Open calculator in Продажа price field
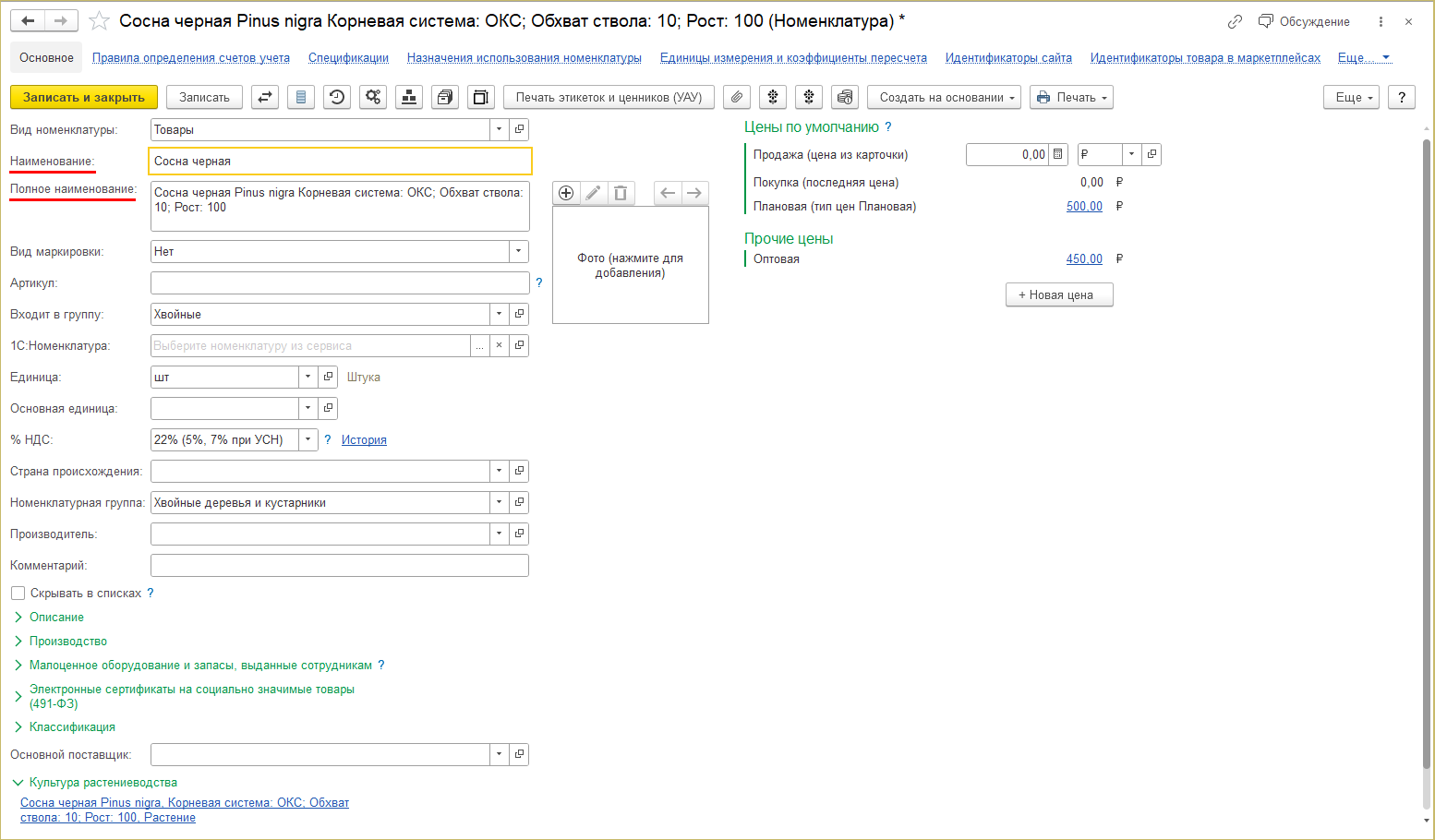Viewport: 1435px width, 840px height. click(x=1058, y=155)
